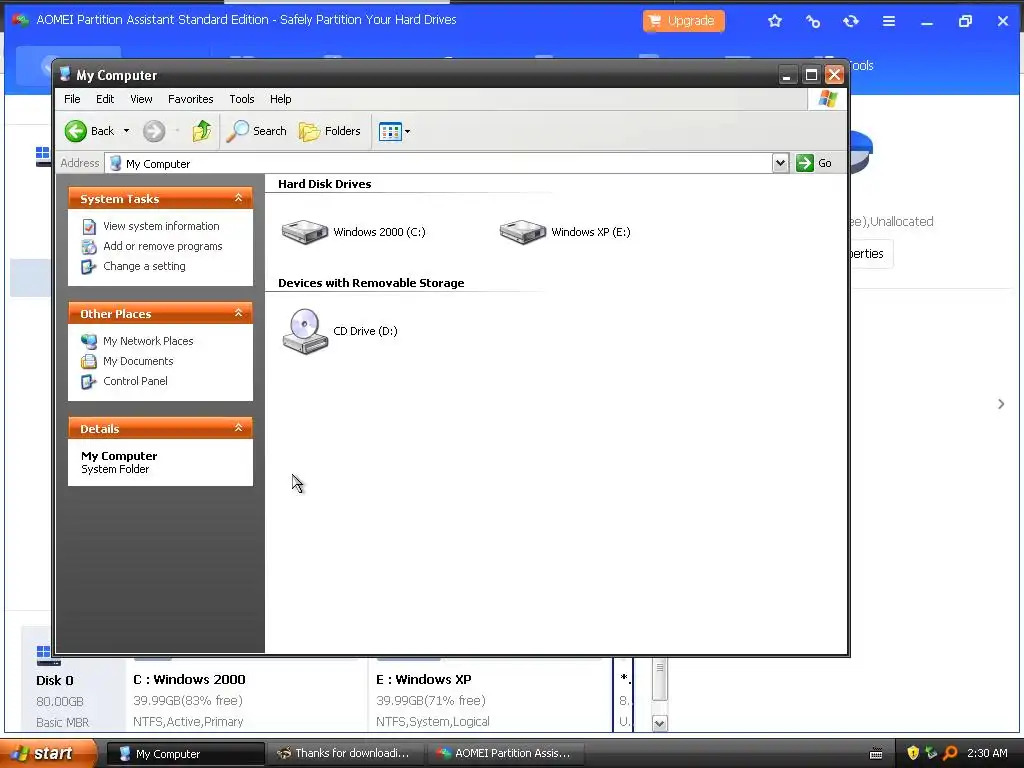The width and height of the screenshot is (1024, 768).
Task: Collapse the System Tasks panel
Action: coord(238,198)
